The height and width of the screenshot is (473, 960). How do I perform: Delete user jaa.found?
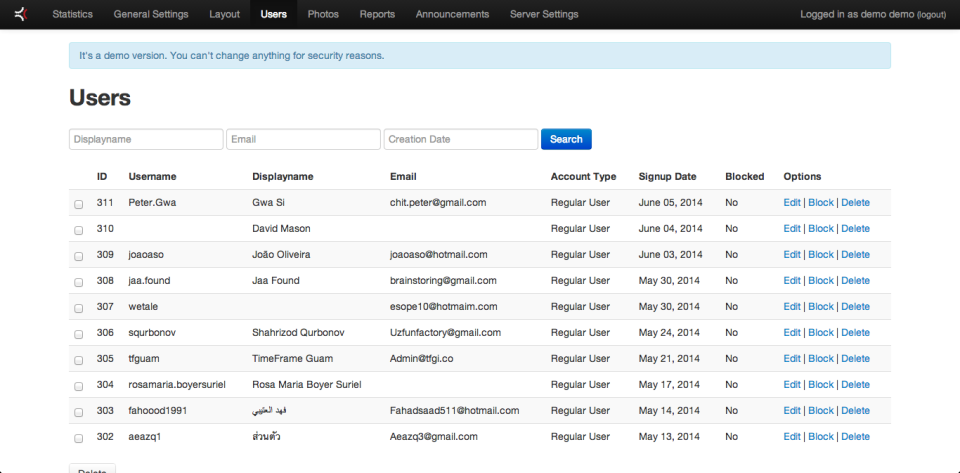click(855, 280)
